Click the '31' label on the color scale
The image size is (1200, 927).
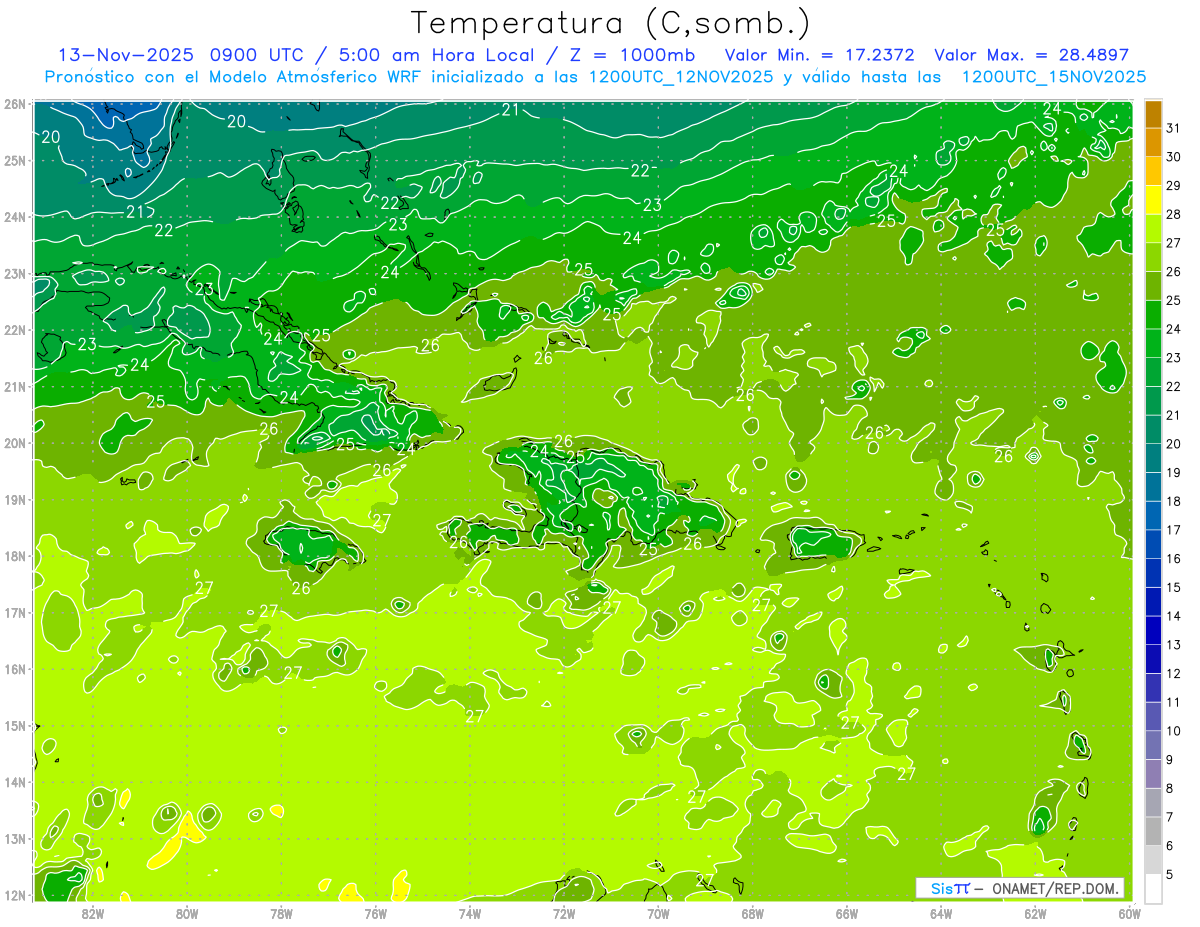(1174, 128)
